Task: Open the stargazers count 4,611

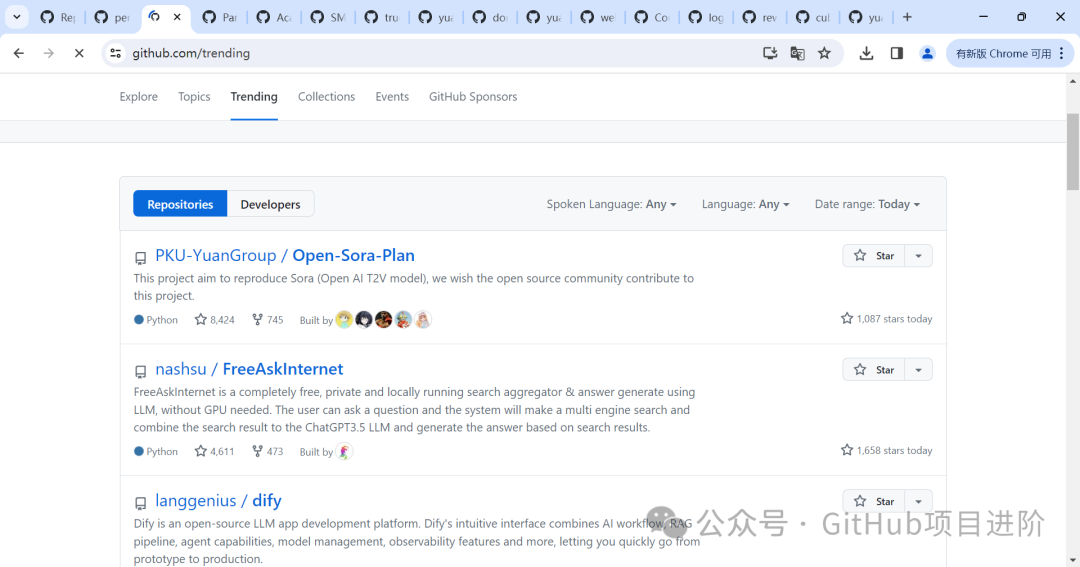Action: tap(214, 451)
